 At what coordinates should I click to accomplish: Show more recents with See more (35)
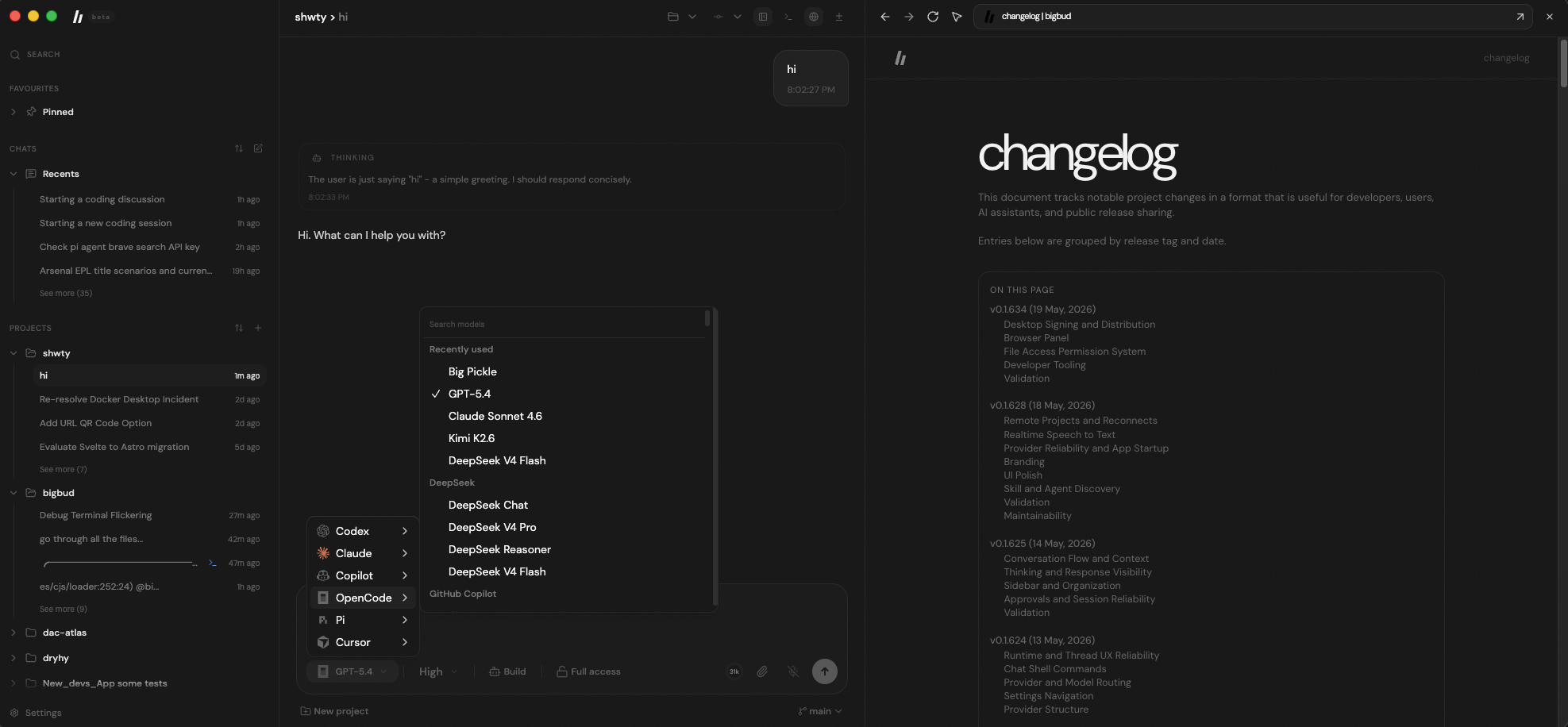click(x=66, y=293)
